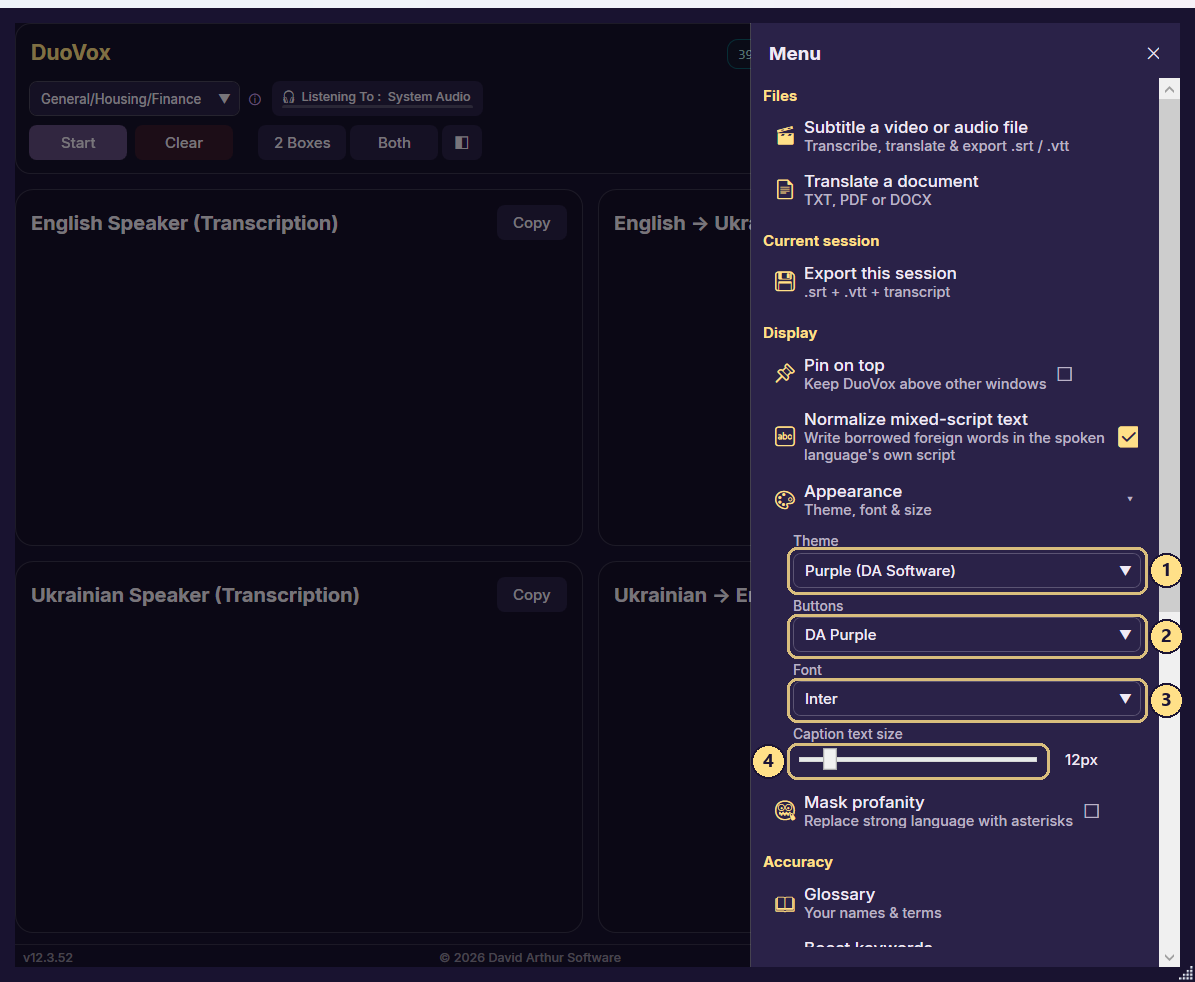The height and width of the screenshot is (982, 1195).
Task: Click the clapperboard subtitle file icon
Action: pos(785,136)
